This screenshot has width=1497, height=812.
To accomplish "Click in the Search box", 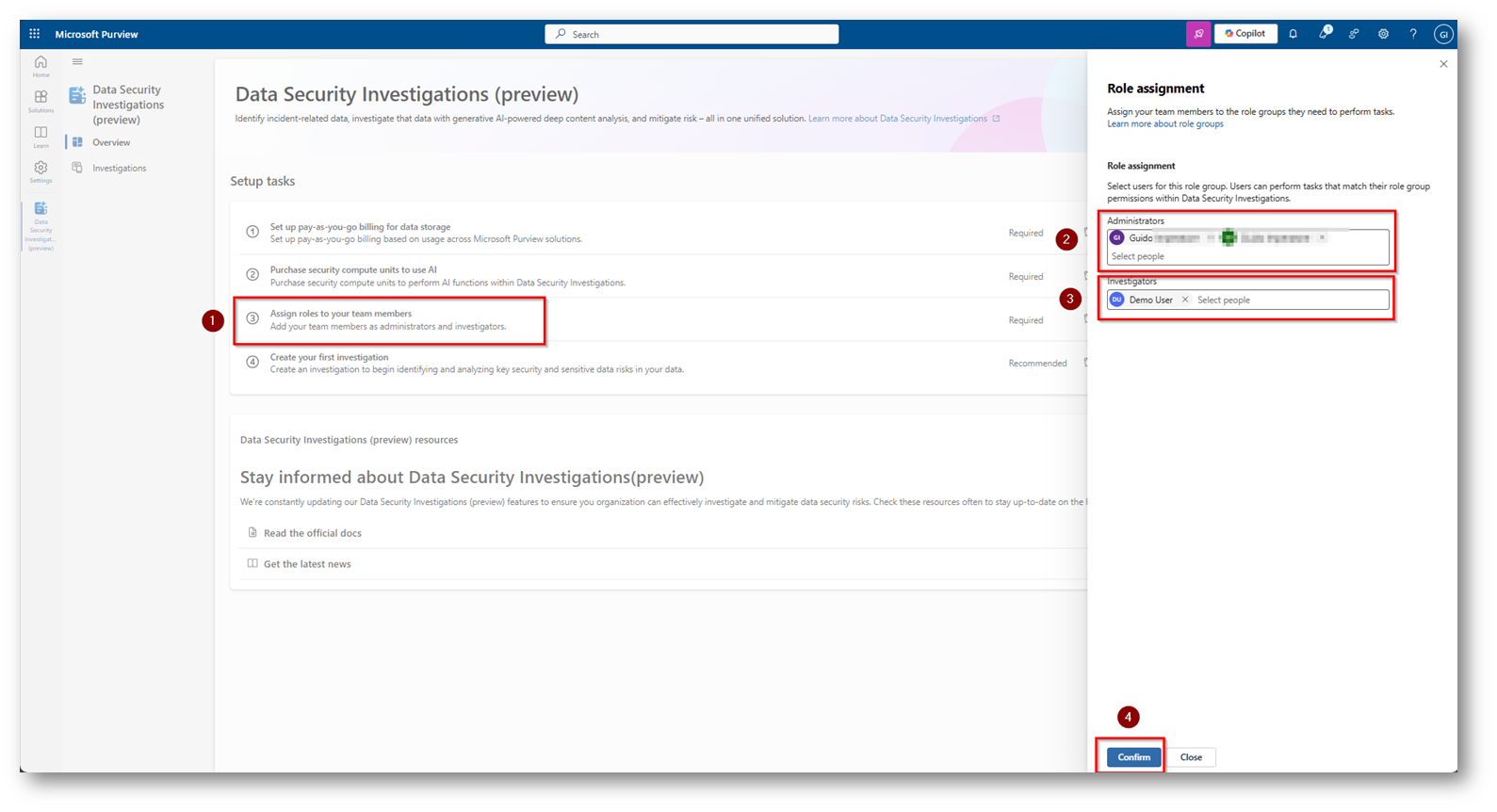I will pyautogui.click(x=692, y=34).
